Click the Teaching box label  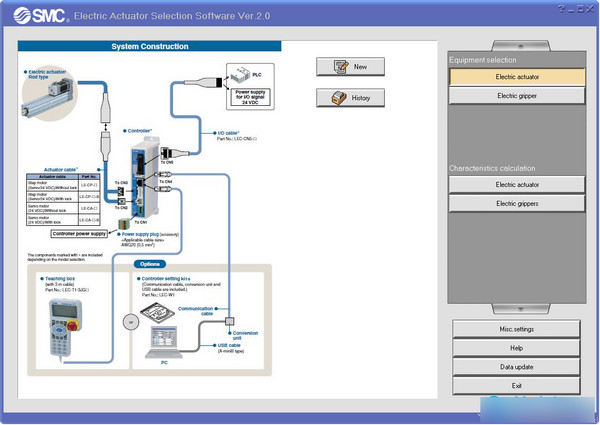click(60, 278)
